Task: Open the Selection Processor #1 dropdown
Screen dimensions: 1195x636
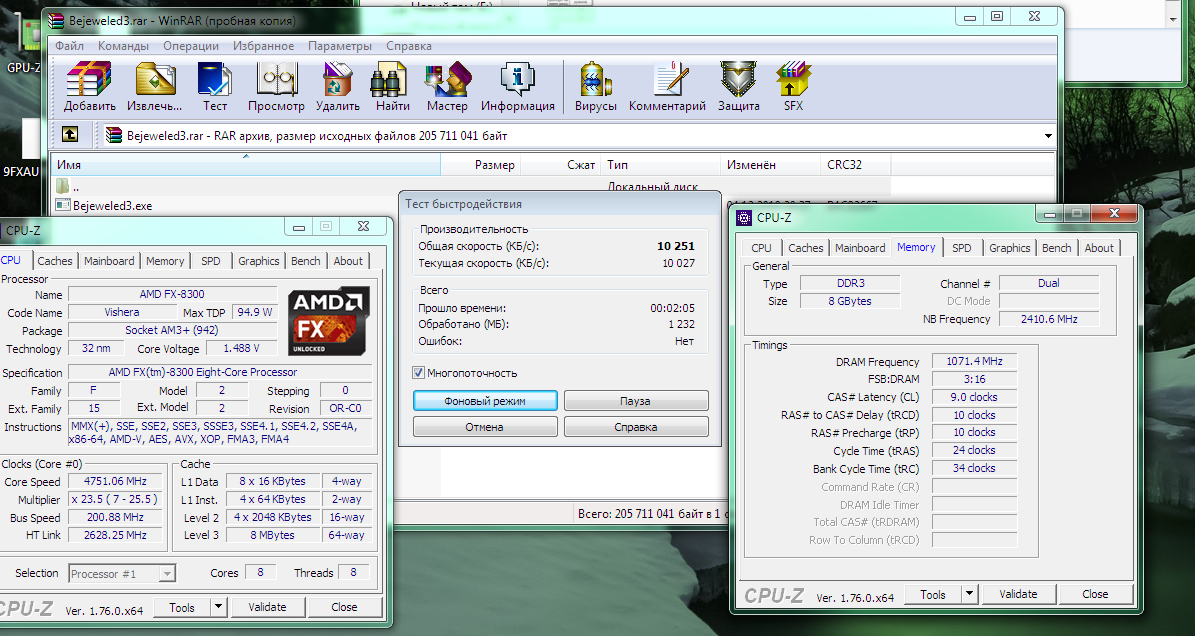Action: 122,574
